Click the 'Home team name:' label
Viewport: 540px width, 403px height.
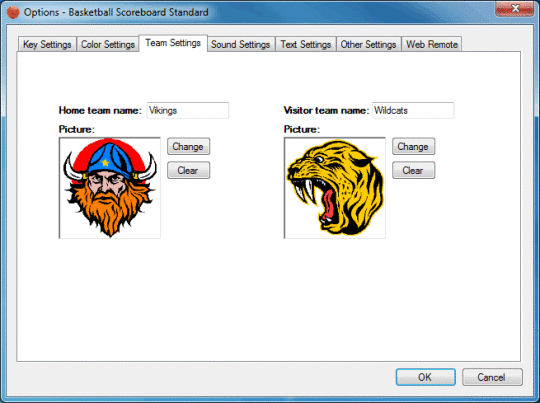click(x=100, y=110)
